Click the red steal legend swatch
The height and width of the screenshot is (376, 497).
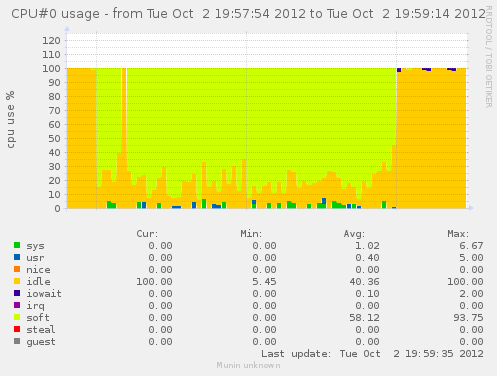click(x=17, y=329)
